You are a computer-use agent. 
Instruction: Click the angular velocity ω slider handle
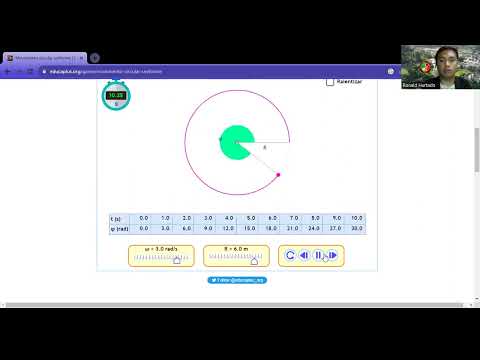point(177,261)
